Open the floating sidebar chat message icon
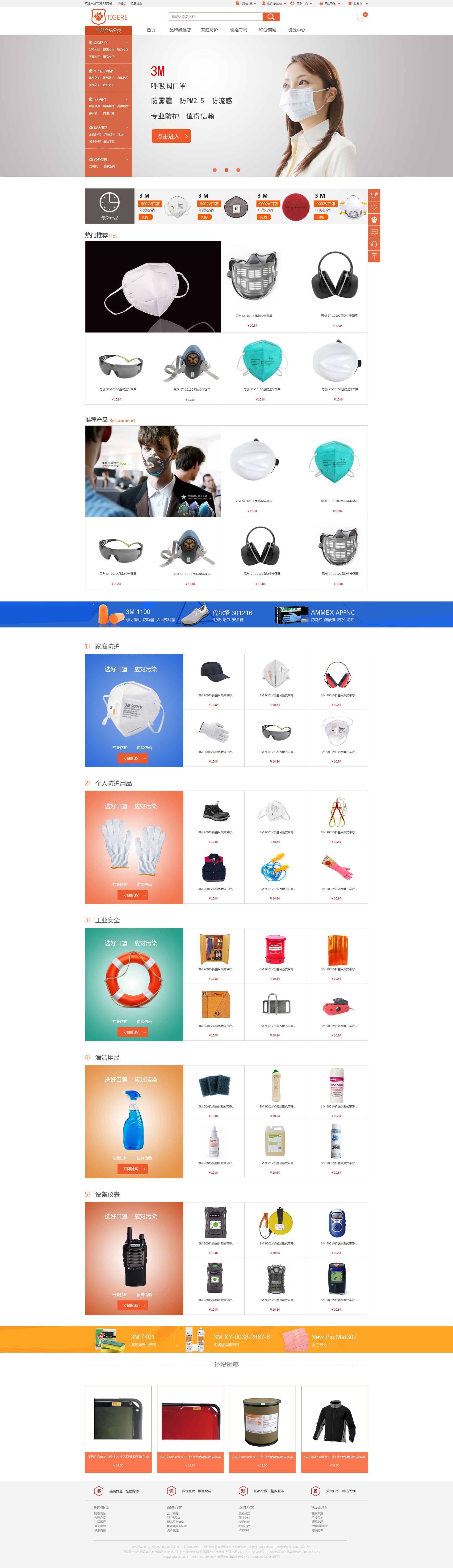 point(374,232)
